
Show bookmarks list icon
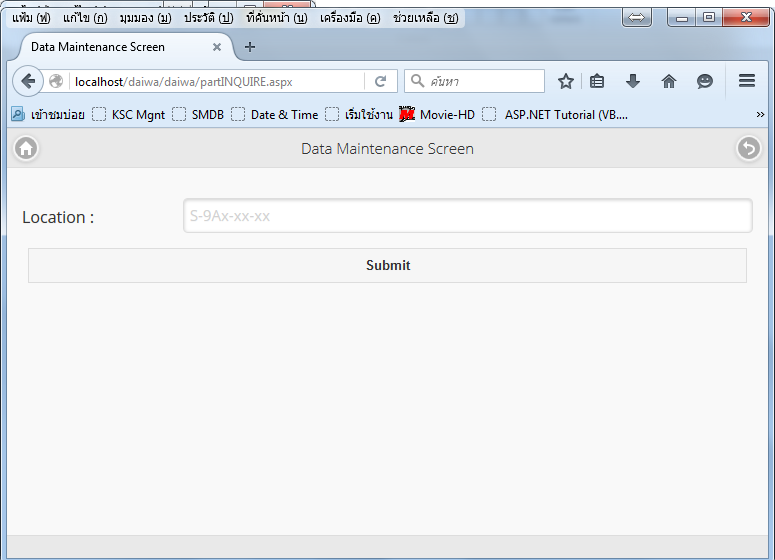point(597,81)
